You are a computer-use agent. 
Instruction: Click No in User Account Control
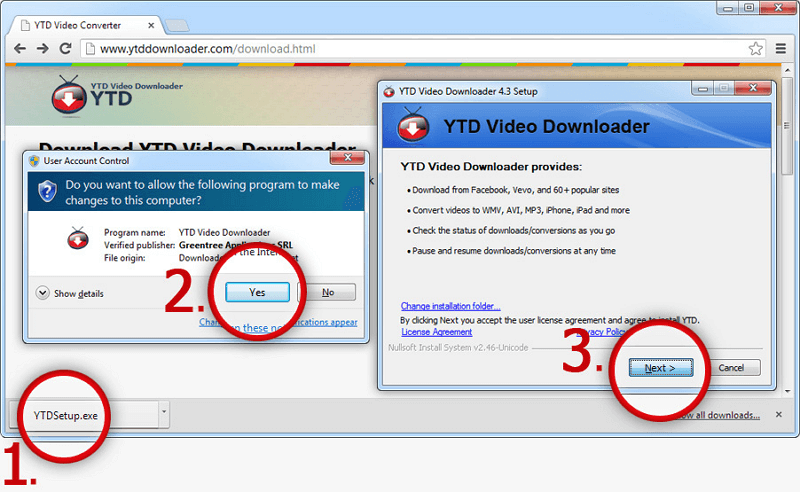(327, 292)
